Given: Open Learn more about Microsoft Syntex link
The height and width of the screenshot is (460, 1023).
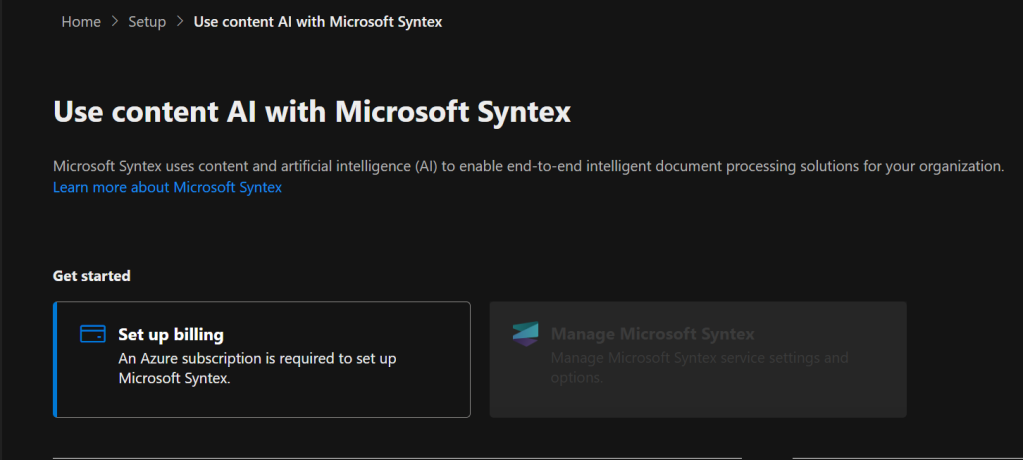Looking at the screenshot, I should (x=167, y=187).
